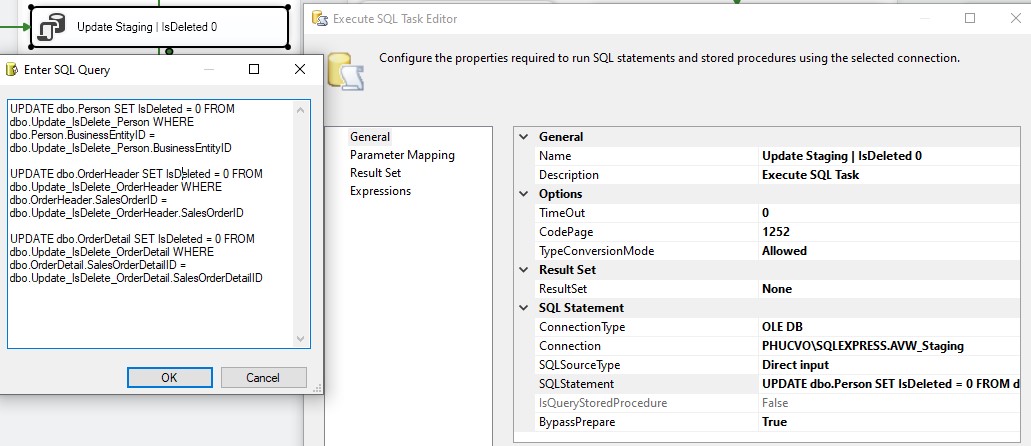Open the BypassPrepare value True
Image resolution: width=1031 pixels, height=446 pixels.
[x=774, y=422]
